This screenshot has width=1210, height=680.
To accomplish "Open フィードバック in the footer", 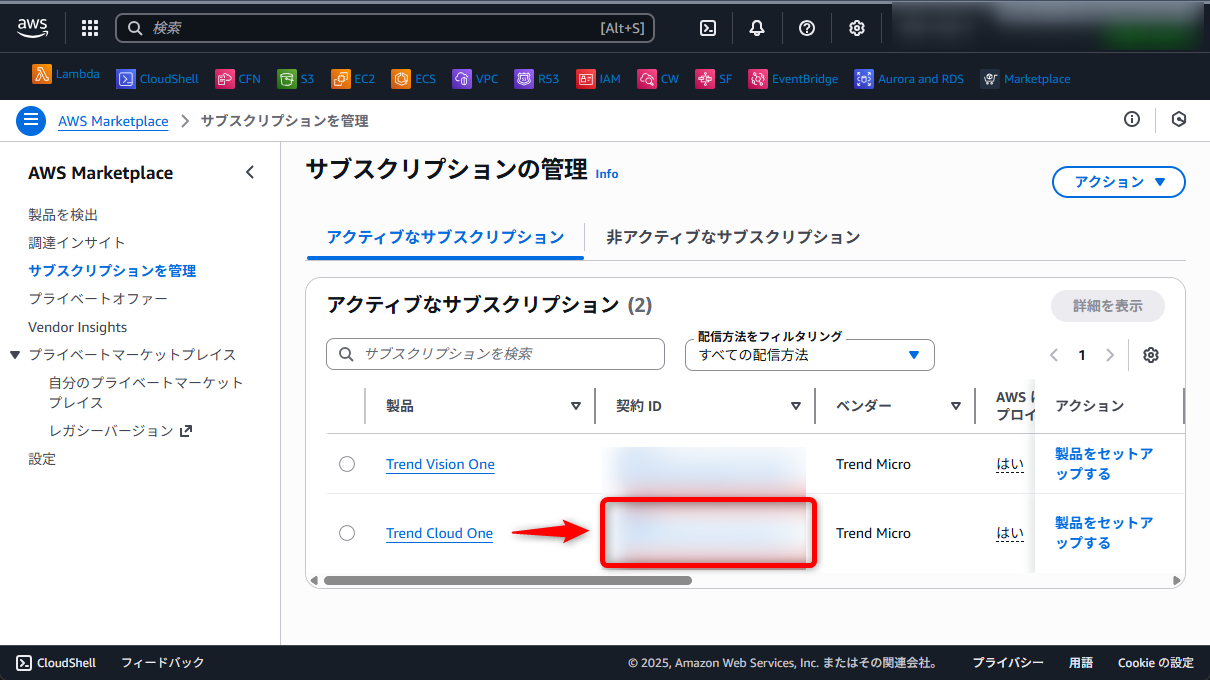I will pos(163,663).
